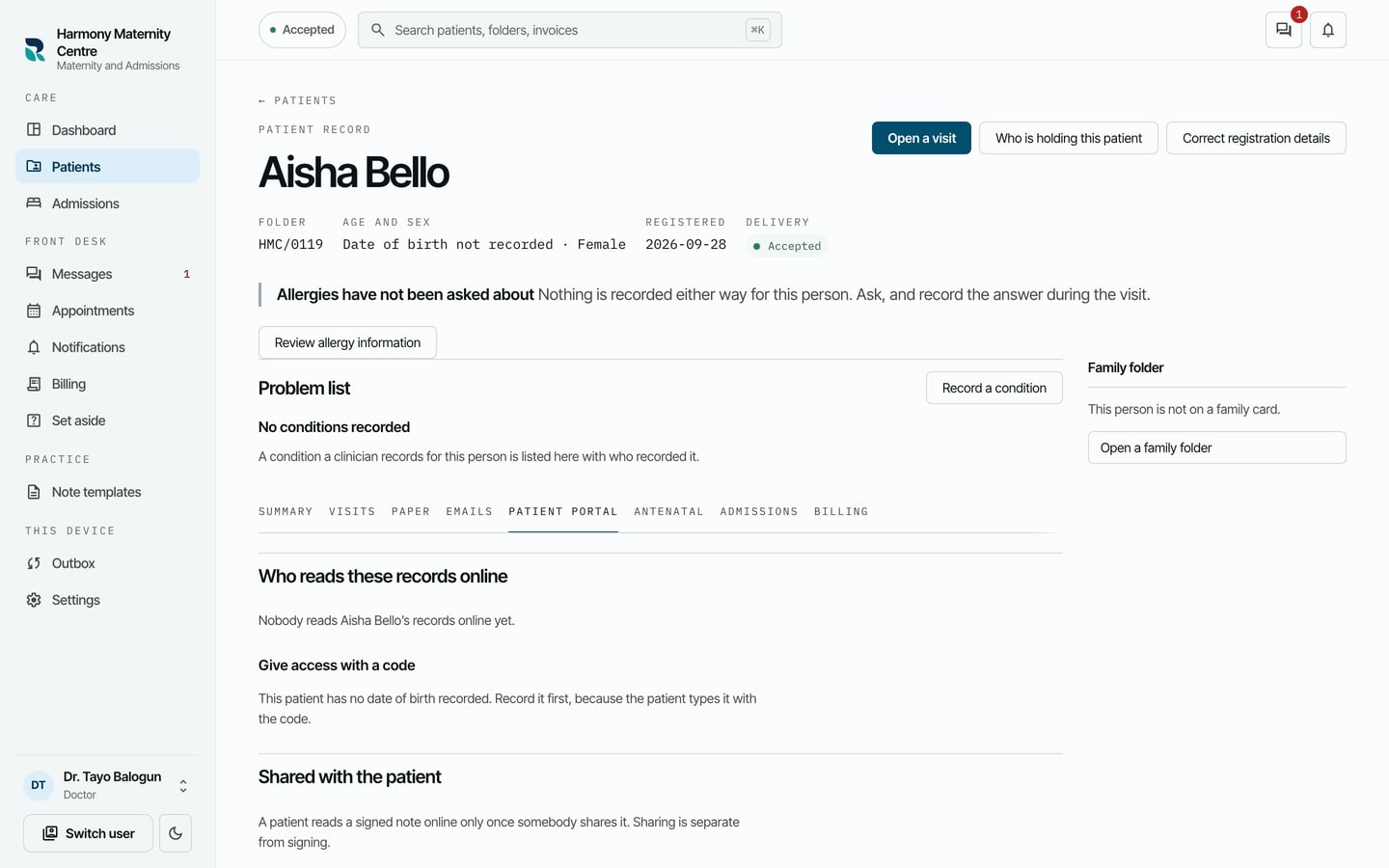Click the Accepted delivery status badge
Screen dimensions: 1389x868
pos(787,246)
